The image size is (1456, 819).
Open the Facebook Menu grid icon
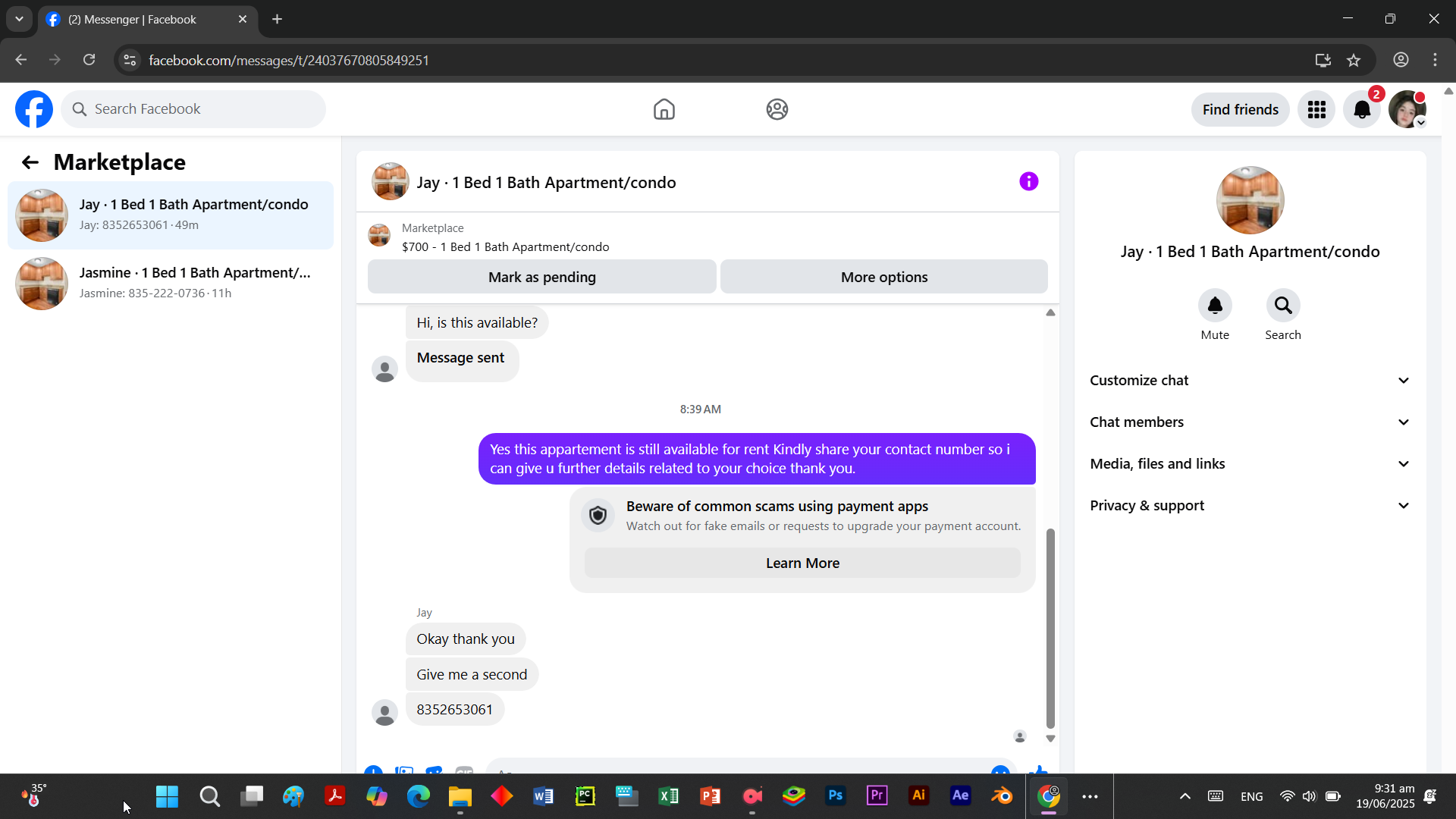click(x=1316, y=110)
